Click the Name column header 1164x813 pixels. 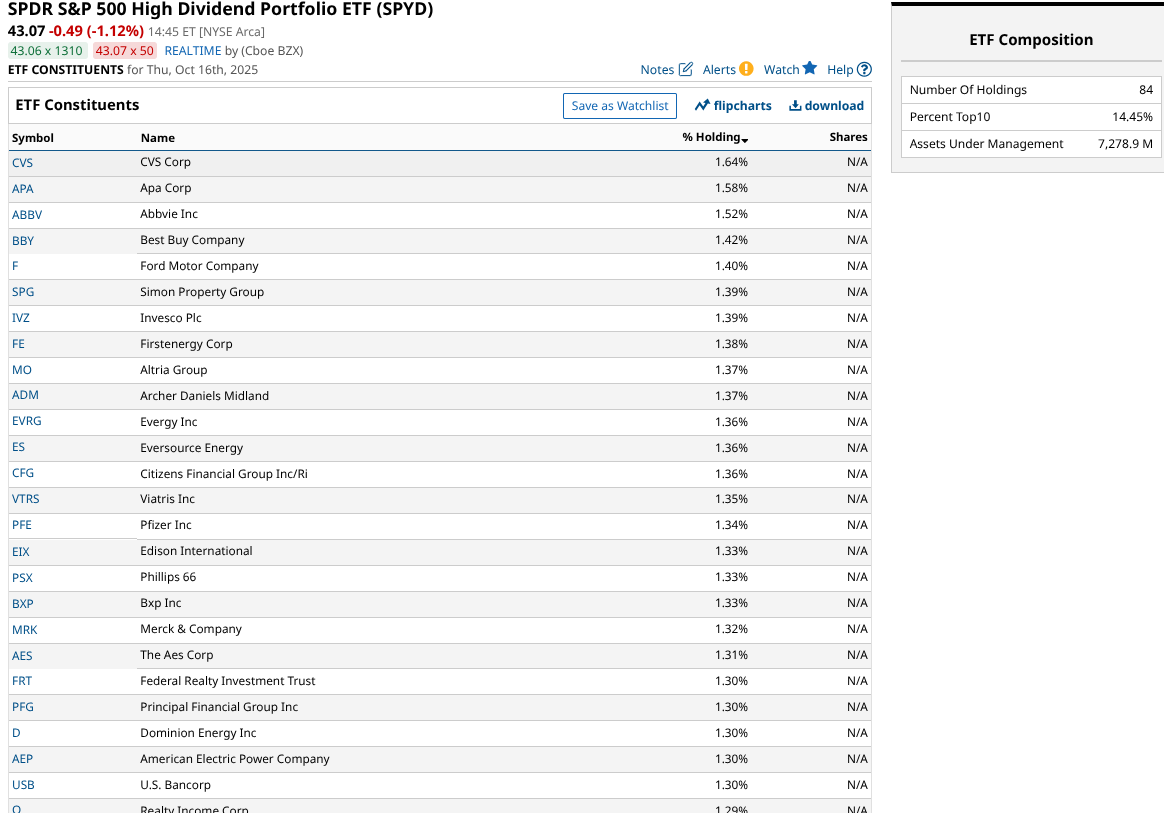point(158,137)
